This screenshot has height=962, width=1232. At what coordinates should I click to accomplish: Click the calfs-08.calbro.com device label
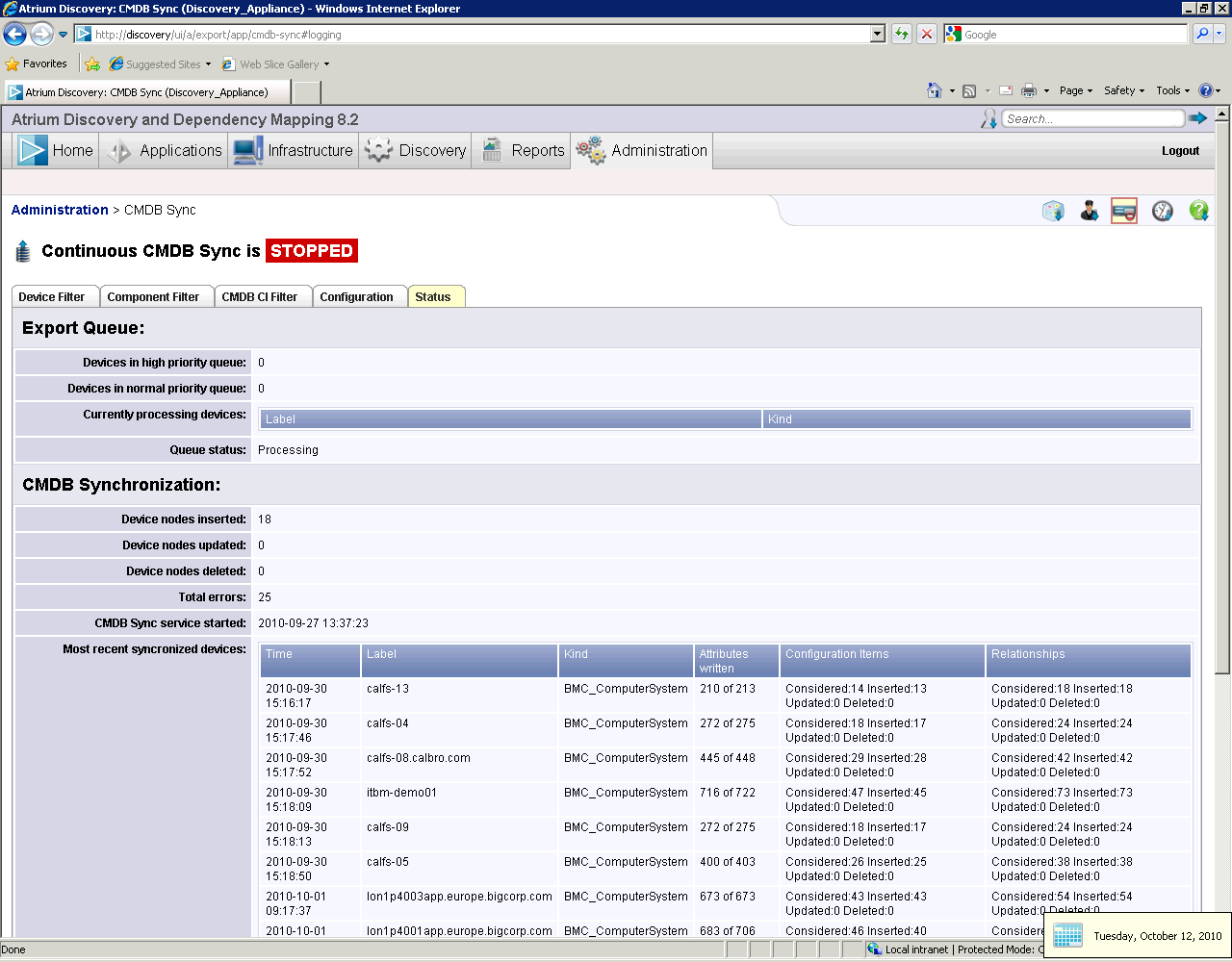(x=419, y=758)
